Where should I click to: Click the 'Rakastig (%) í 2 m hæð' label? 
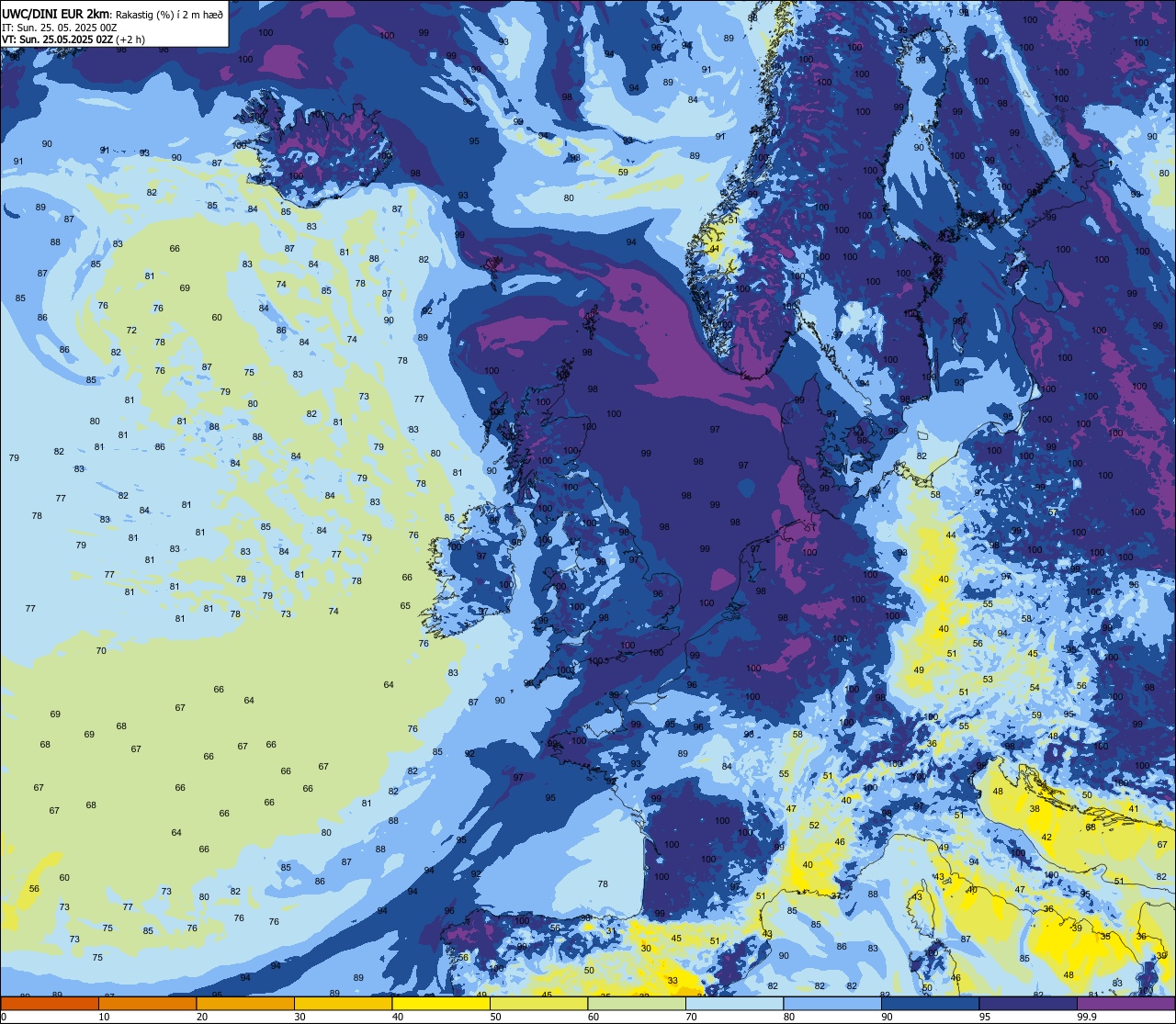click(169, 14)
